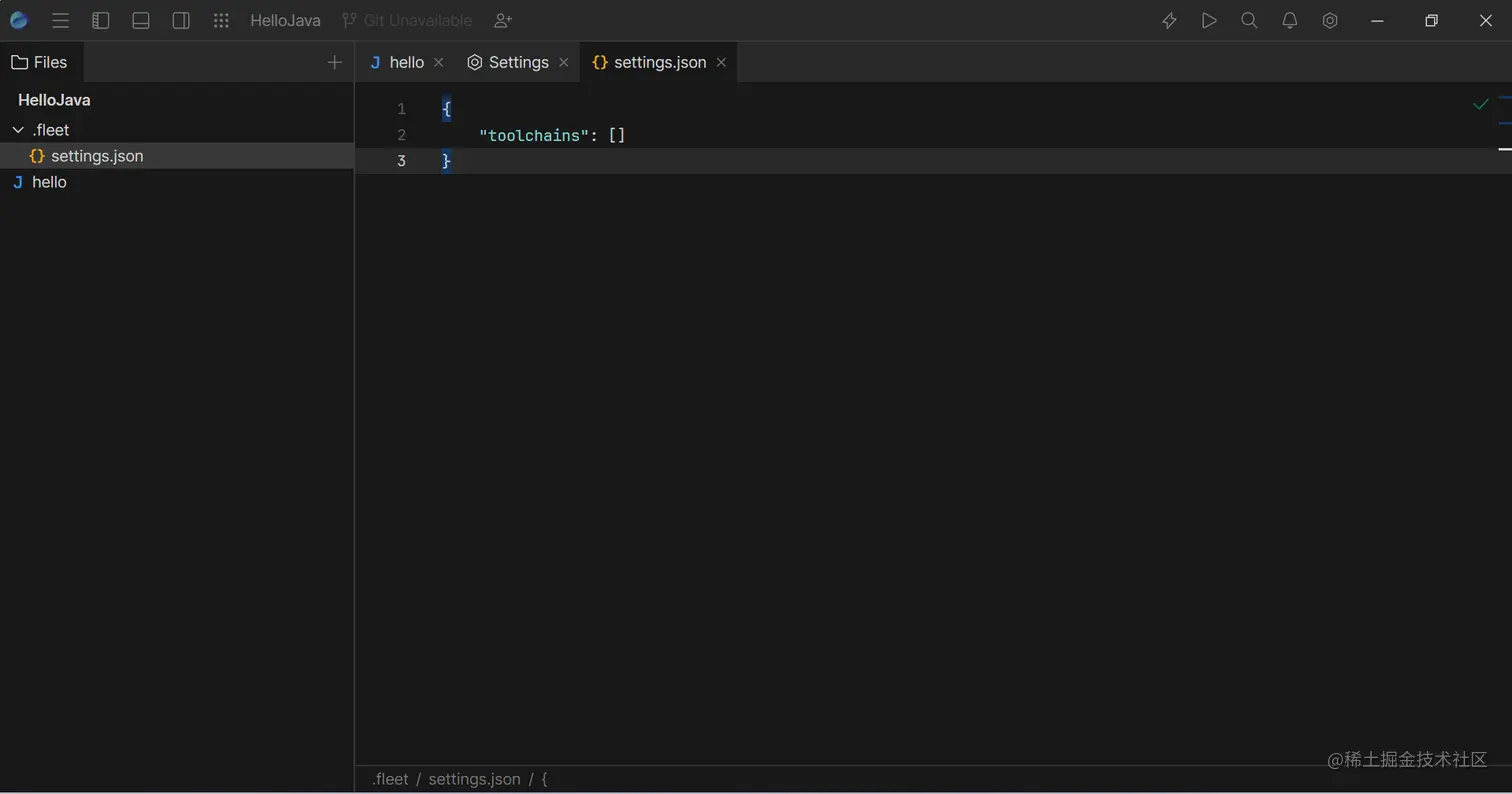Screen dimensions: 1512x794
Task: Click the opening brace on line 1
Action: [447, 109]
